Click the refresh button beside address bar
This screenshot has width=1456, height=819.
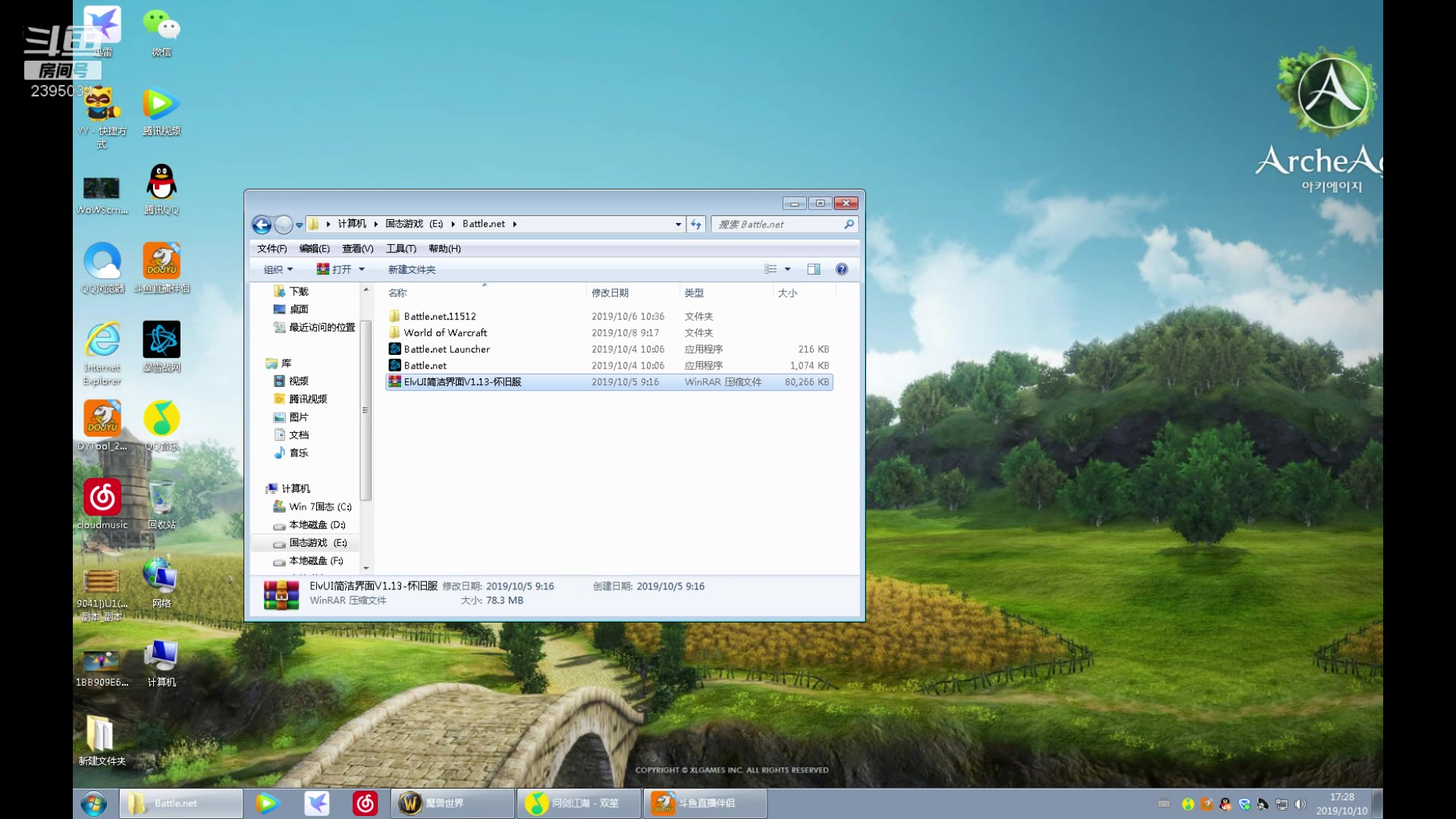pyautogui.click(x=695, y=224)
